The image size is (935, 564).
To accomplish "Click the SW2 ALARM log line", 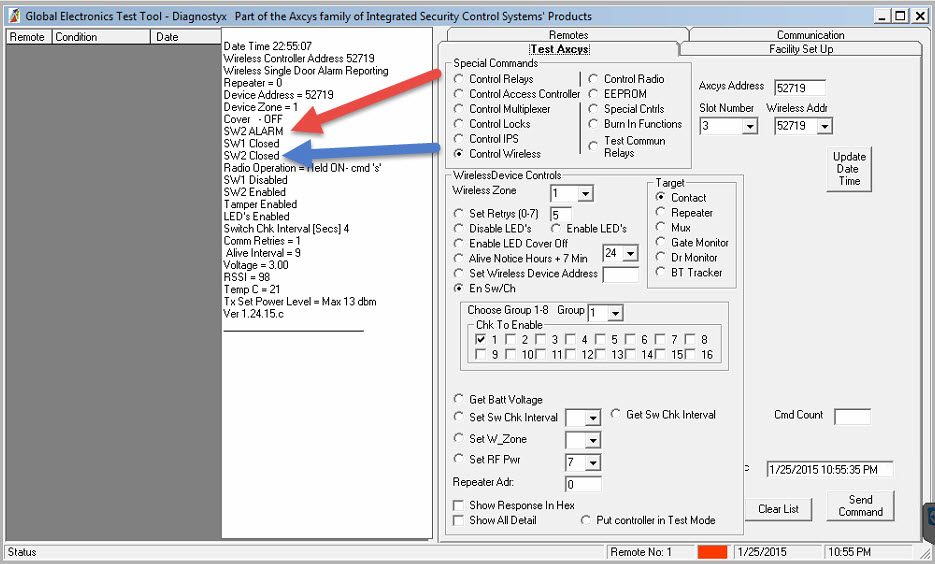I will (253, 131).
